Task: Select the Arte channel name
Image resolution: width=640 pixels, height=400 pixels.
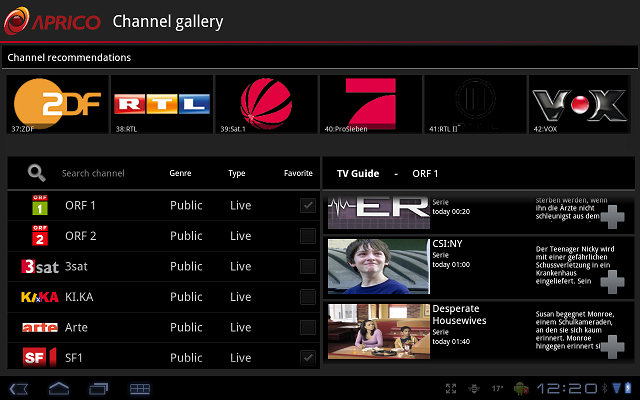Action: 76,327
